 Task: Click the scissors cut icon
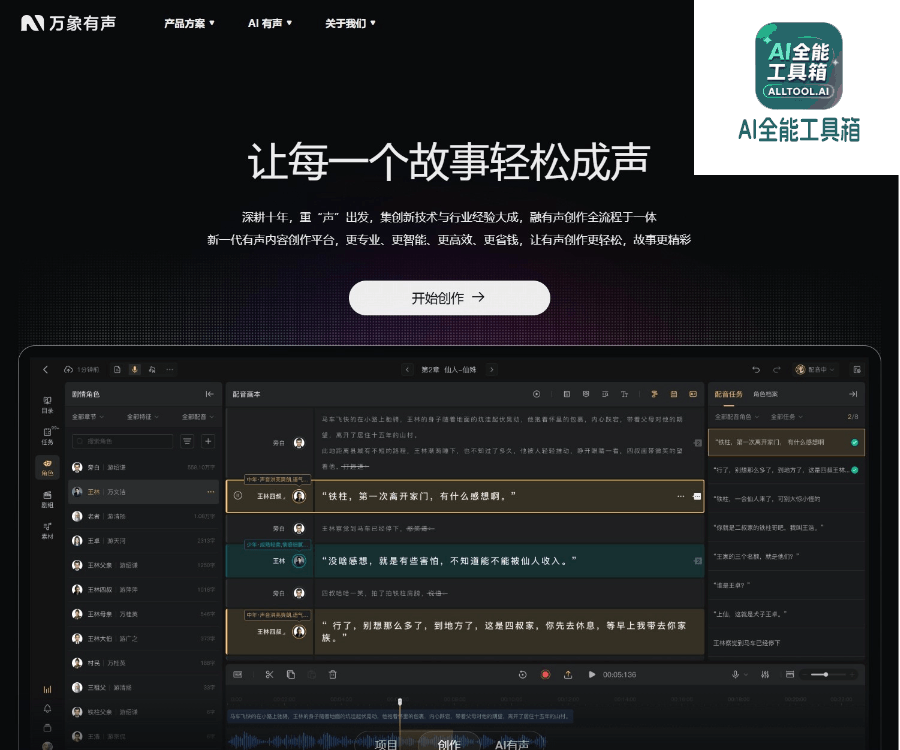pos(269,675)
